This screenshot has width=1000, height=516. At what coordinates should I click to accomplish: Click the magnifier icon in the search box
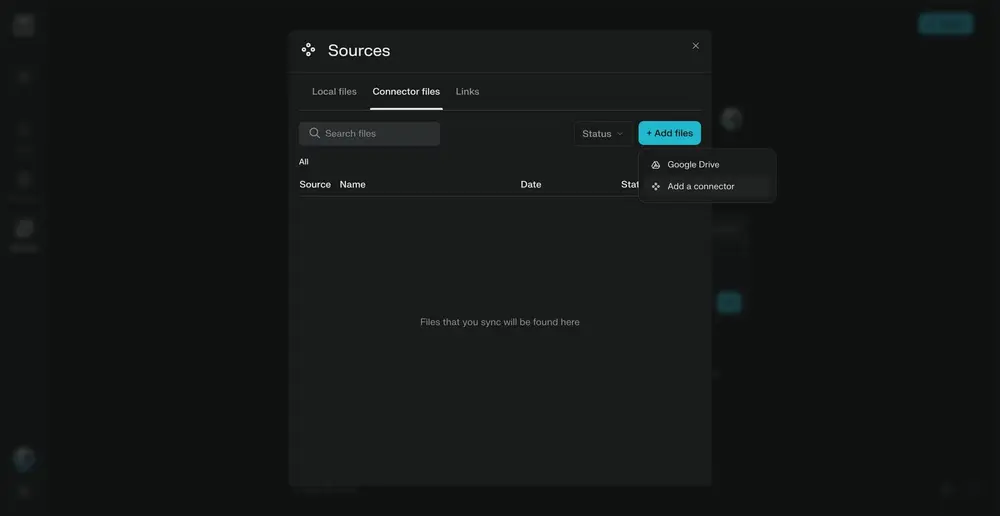coord(315,134)
